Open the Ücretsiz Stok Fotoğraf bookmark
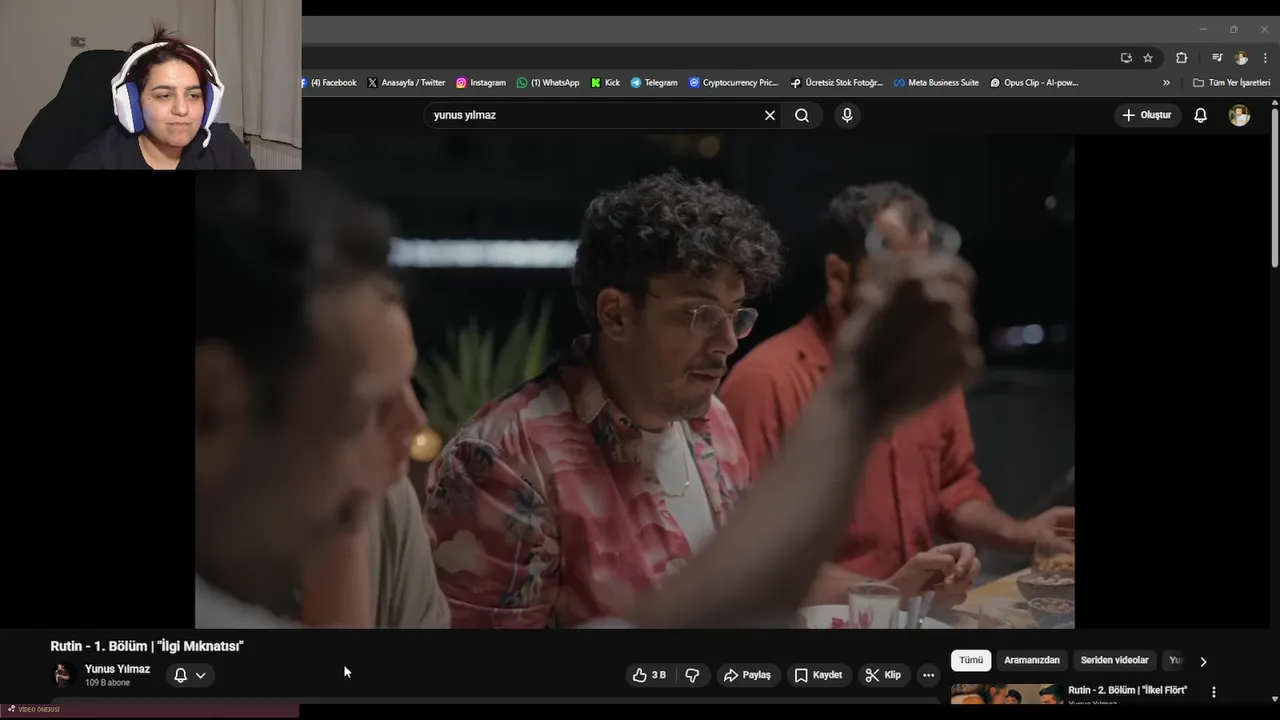Screen dimensions: 1280x720 837,83
